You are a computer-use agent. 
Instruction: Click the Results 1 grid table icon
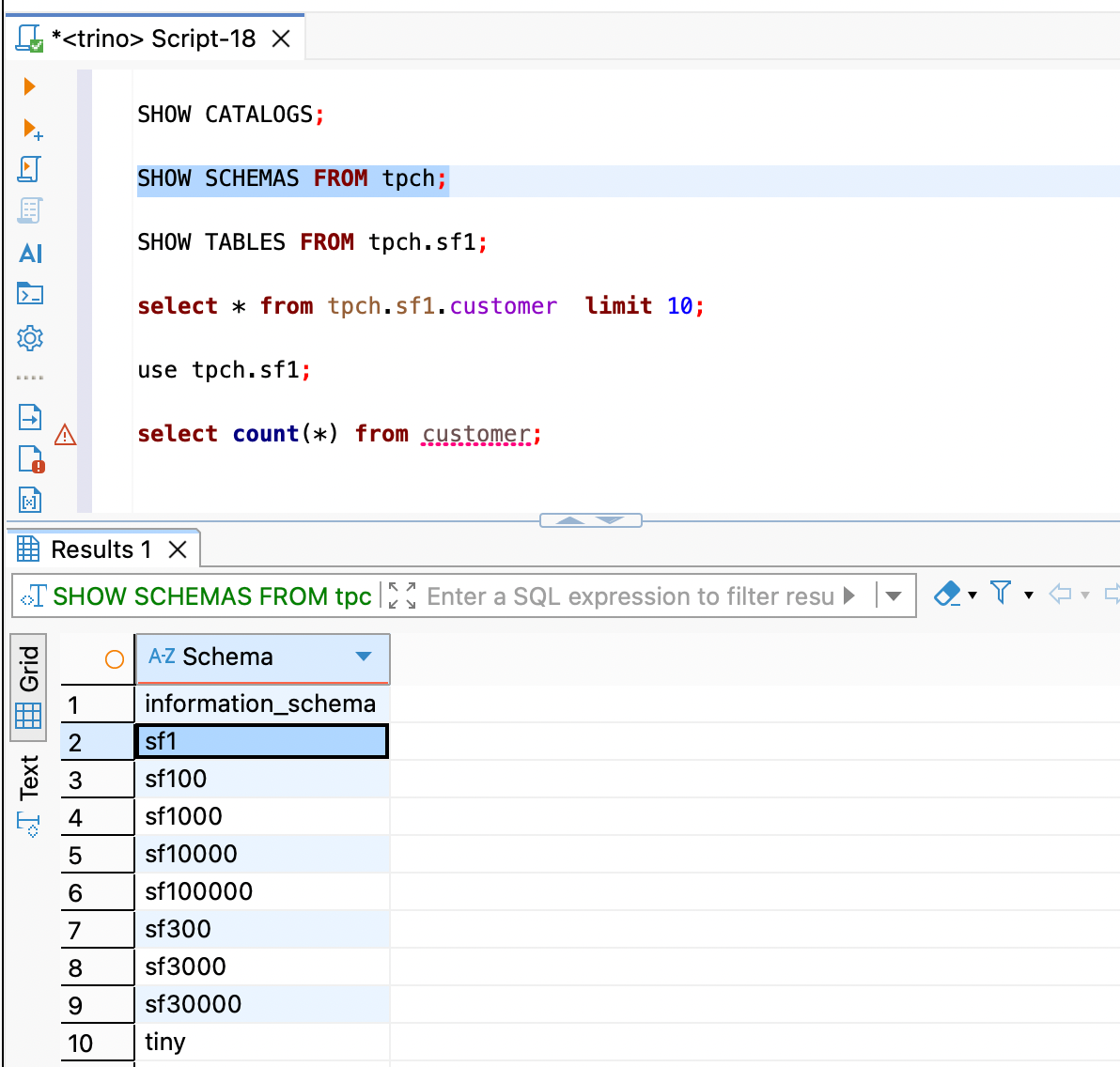click(28, 549)
